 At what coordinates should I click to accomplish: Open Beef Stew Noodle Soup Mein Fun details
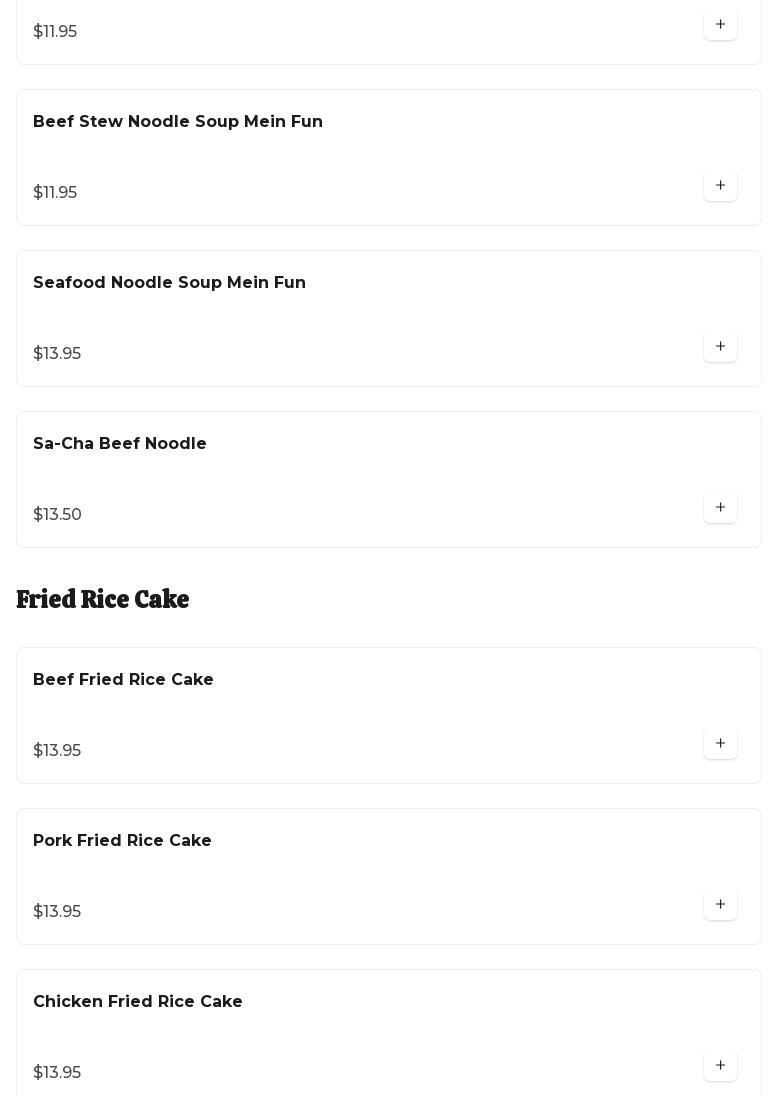tap(178, 122)
